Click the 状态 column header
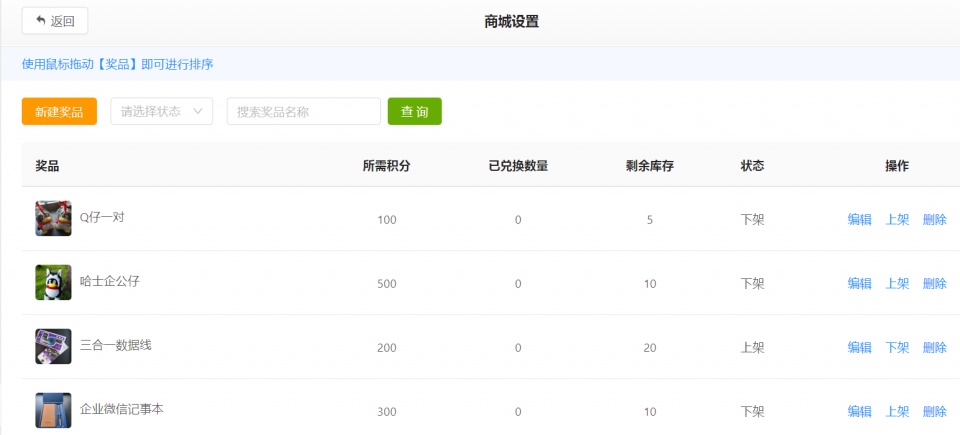 (x=752, y=166)
